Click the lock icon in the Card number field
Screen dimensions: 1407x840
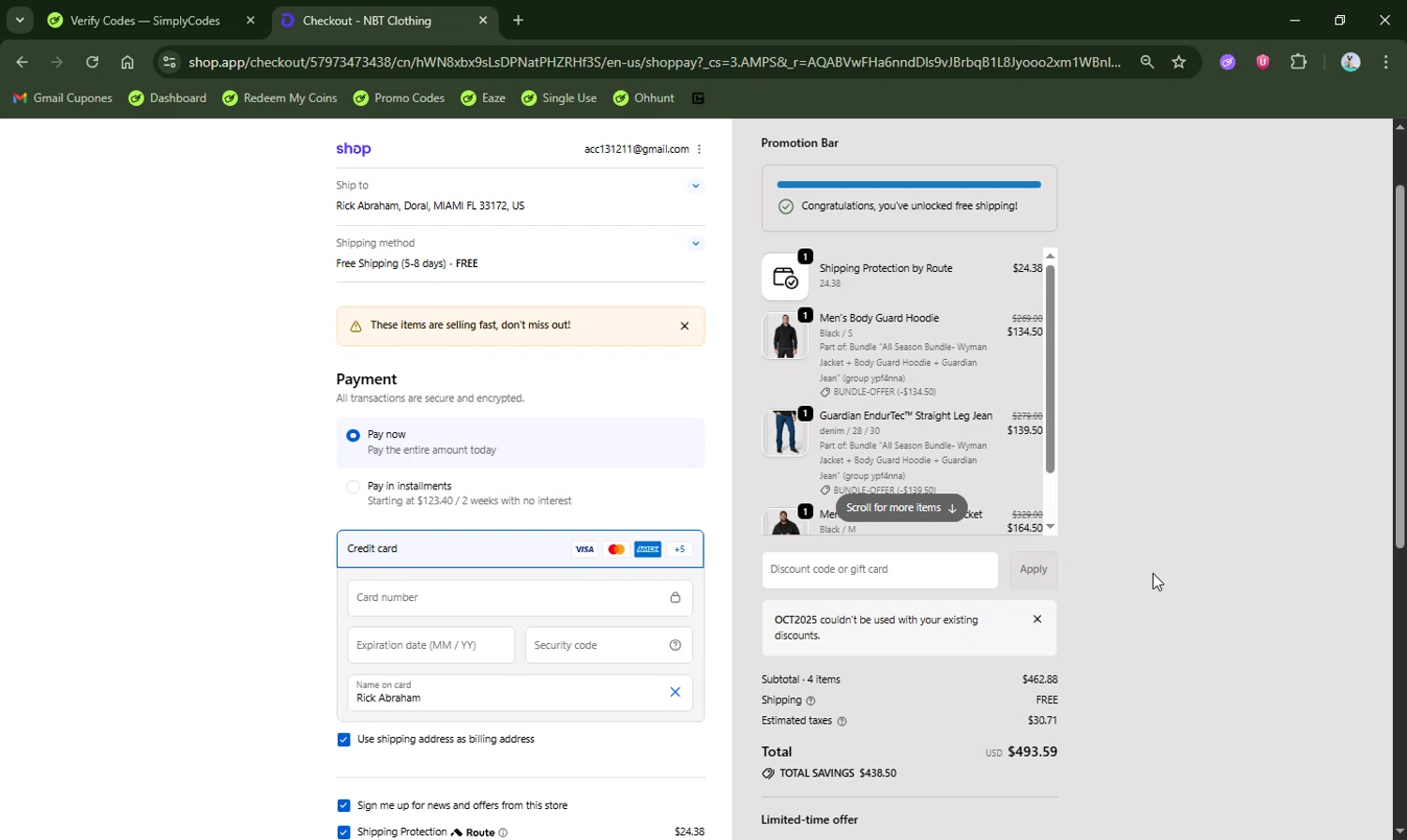pos(675,597)
